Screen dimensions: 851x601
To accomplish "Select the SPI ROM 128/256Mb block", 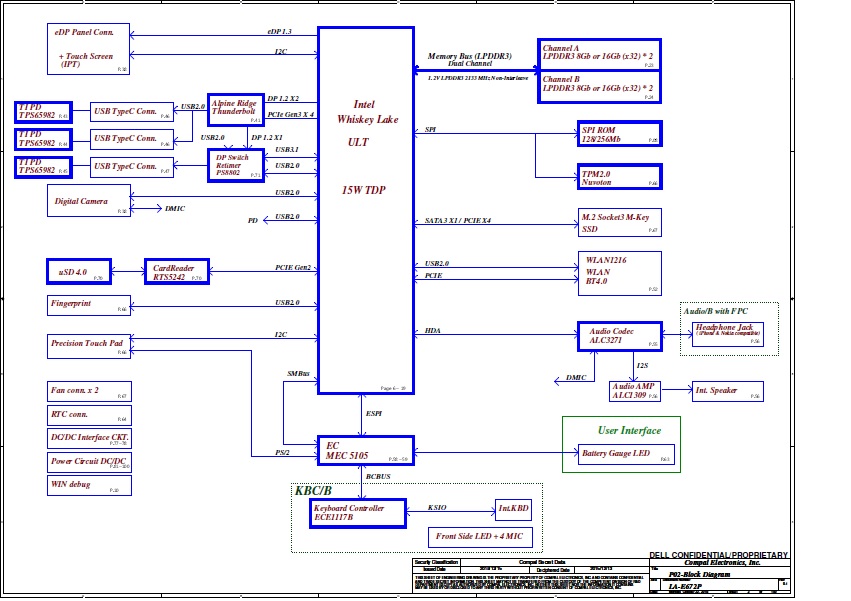I will pos(620,134).
